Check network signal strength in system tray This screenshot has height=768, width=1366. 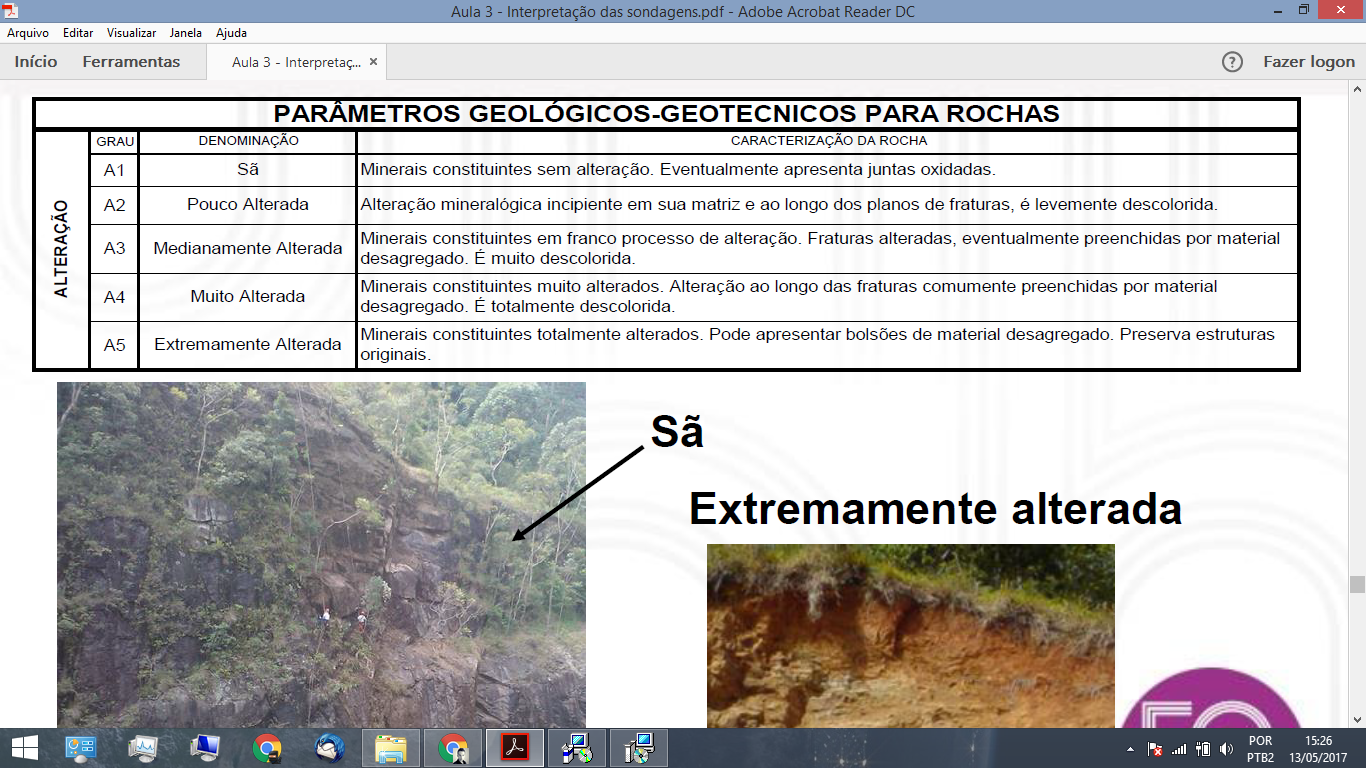tap(1180, 747)
